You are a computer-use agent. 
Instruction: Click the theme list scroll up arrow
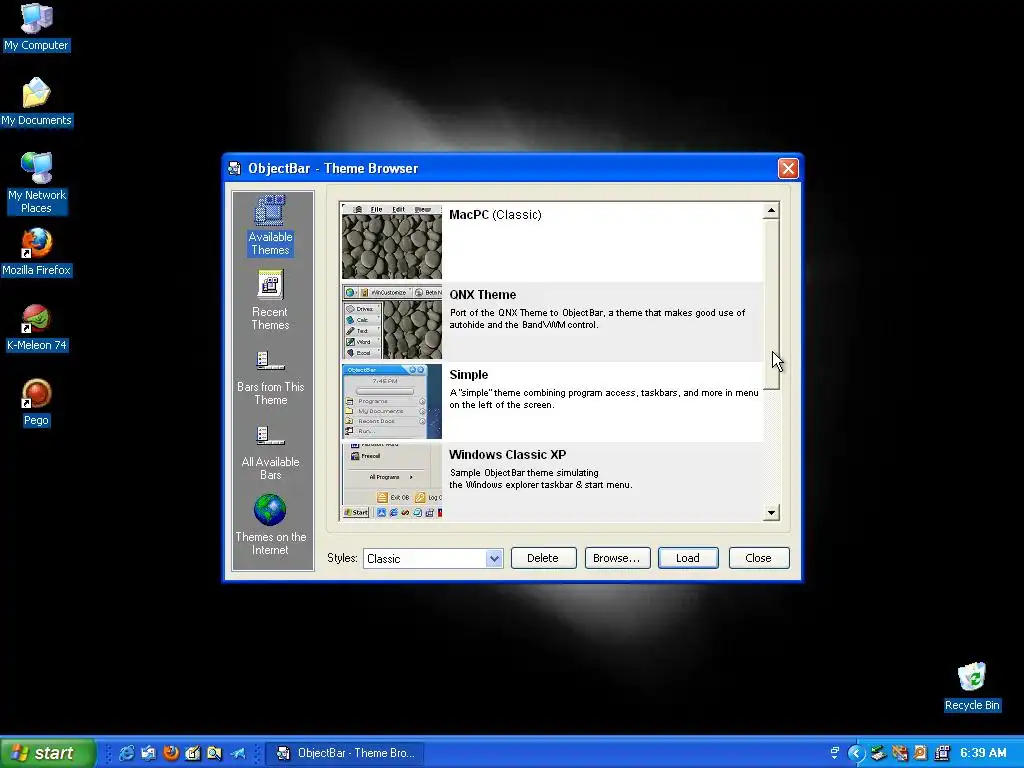point(771,211)
